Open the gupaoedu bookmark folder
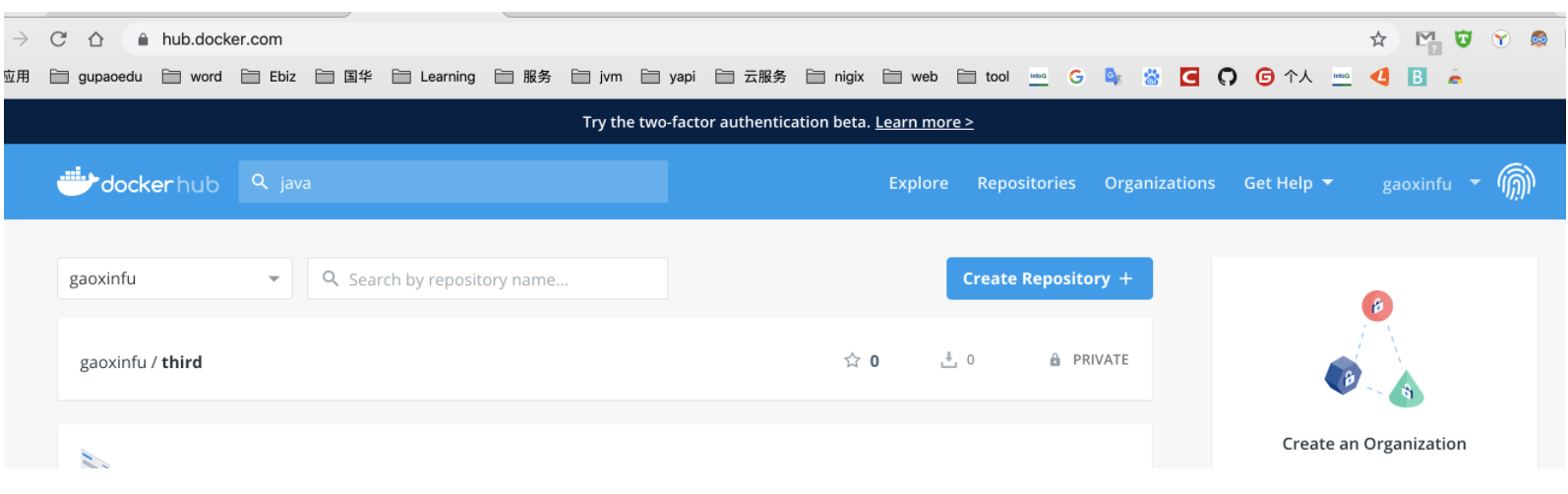Viewport: 1568px width, 494px height. (x=96, y=77)
